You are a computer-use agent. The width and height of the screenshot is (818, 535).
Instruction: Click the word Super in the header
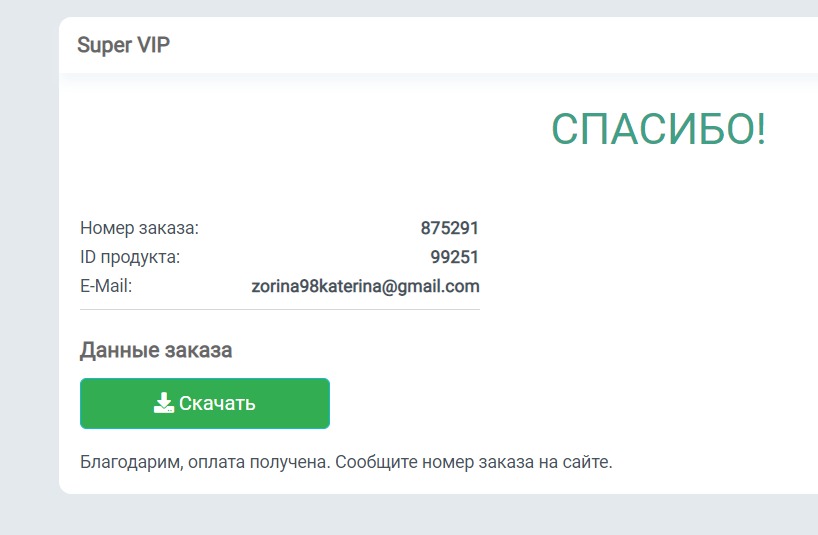[x=104, y=45]
